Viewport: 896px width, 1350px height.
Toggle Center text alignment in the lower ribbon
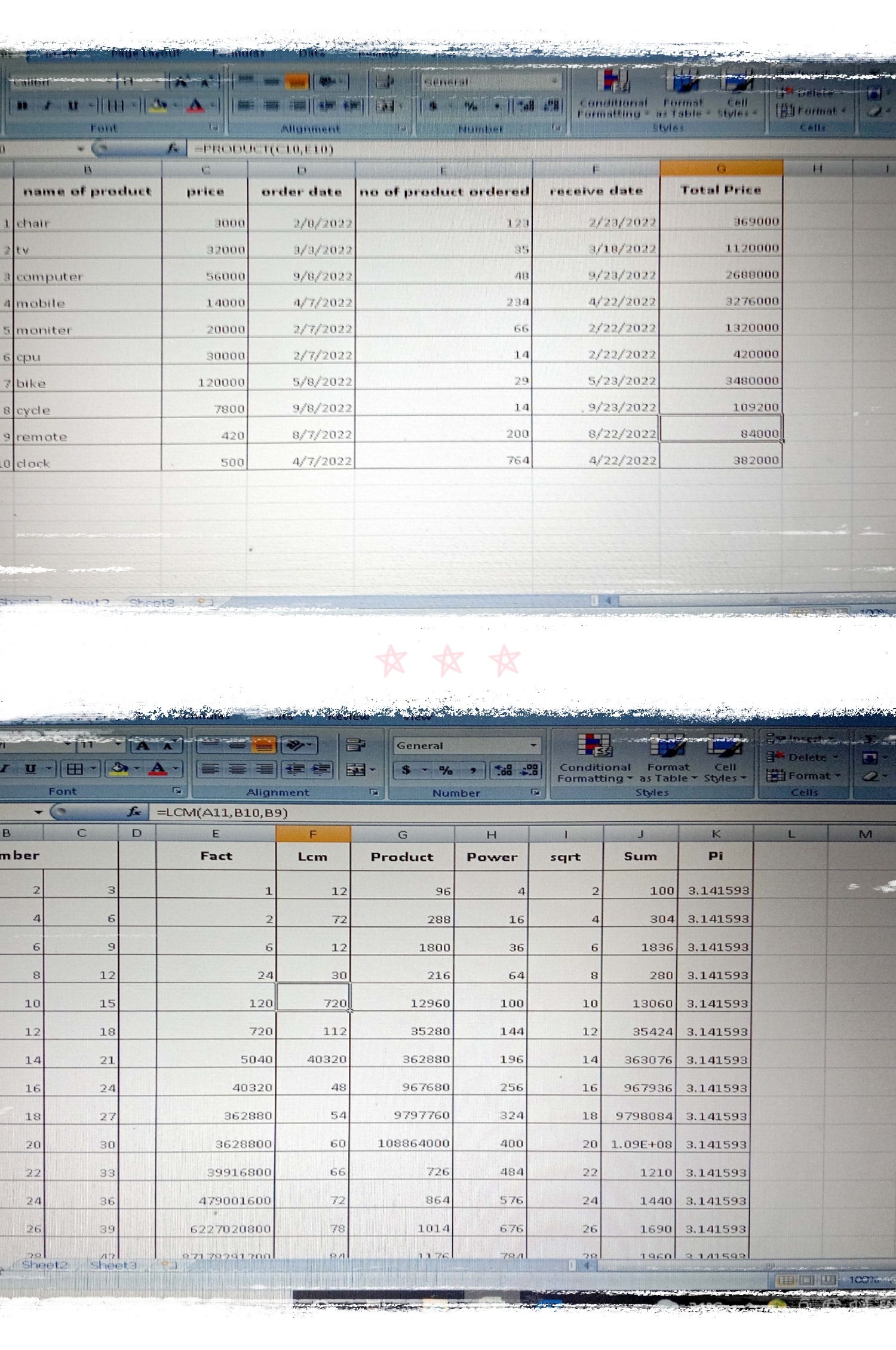click(x=237, y=769)
